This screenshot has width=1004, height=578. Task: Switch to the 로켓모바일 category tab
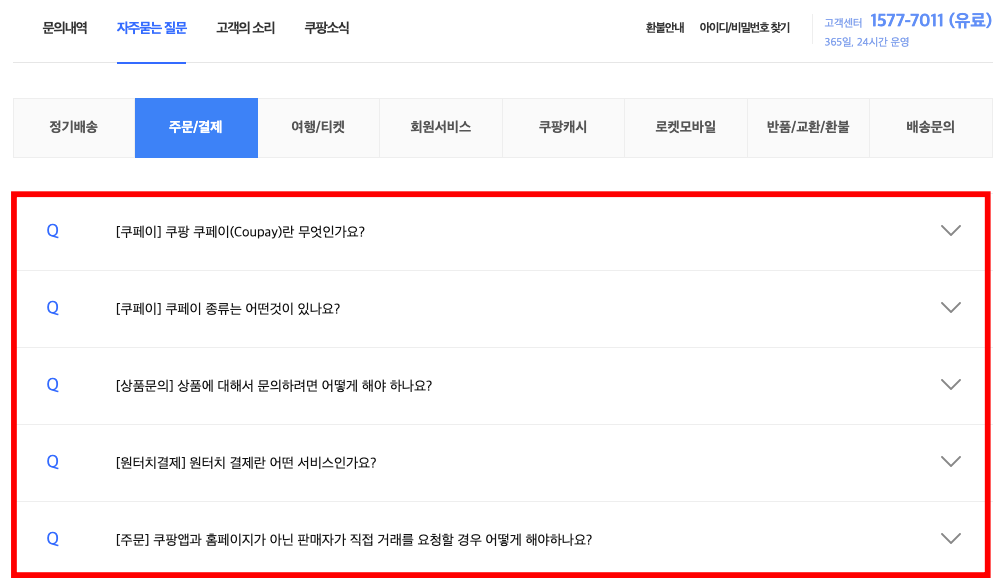[685, 127]
